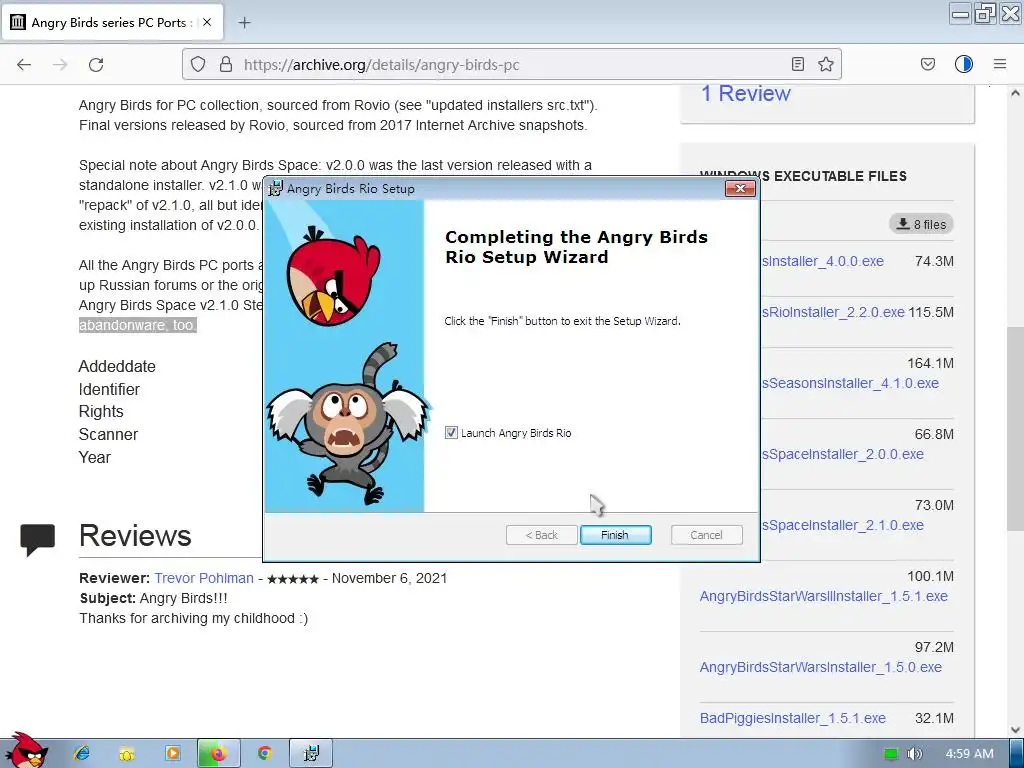Click the green network tray icon
Viewport: 1024px width, 768px height.
[x=891, y=754]
